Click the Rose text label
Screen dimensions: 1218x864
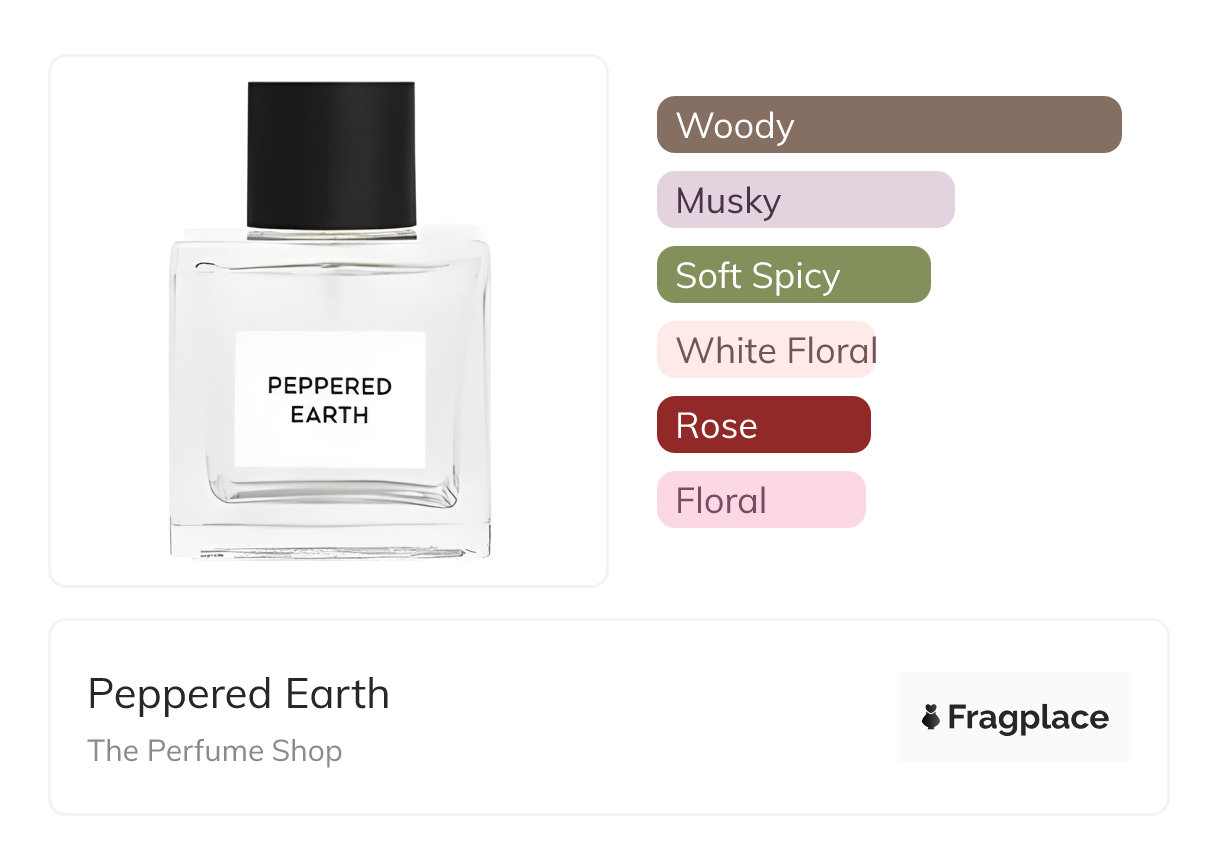pos(717,427)
